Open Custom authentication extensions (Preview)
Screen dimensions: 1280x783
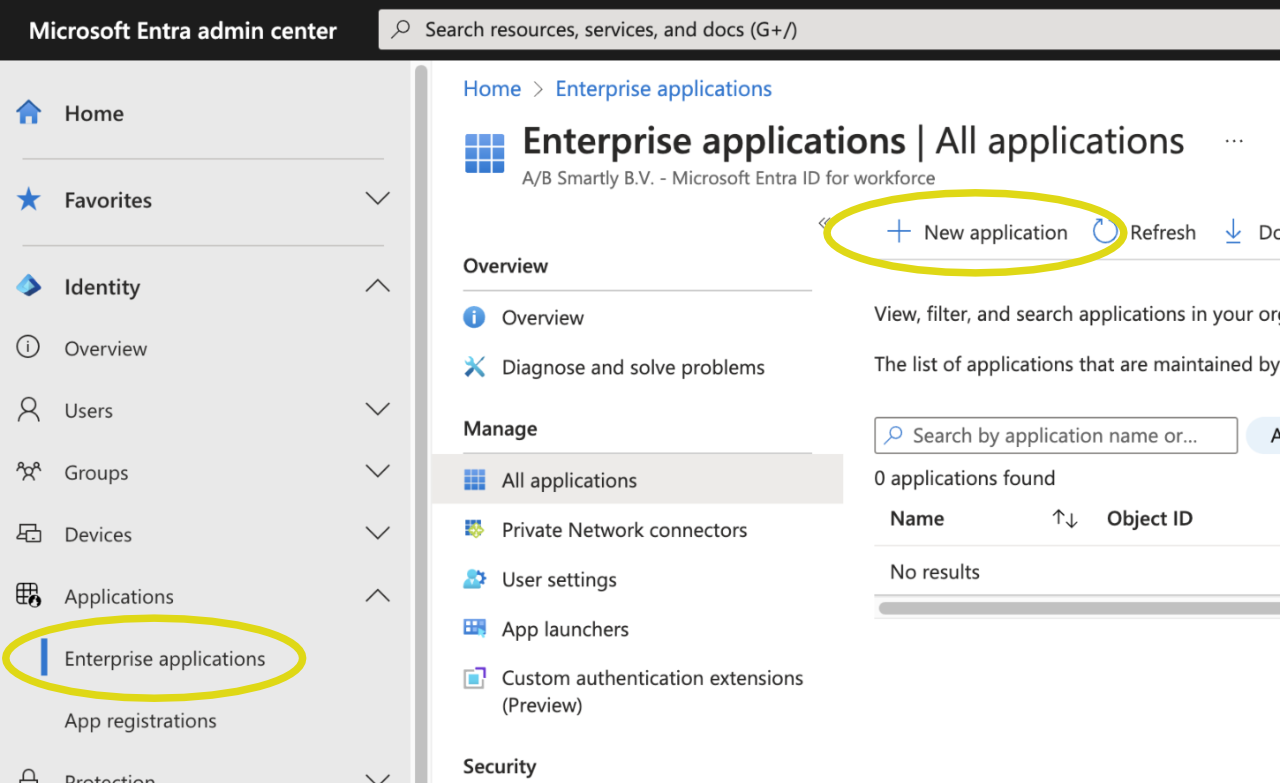(x=652, y=691)
